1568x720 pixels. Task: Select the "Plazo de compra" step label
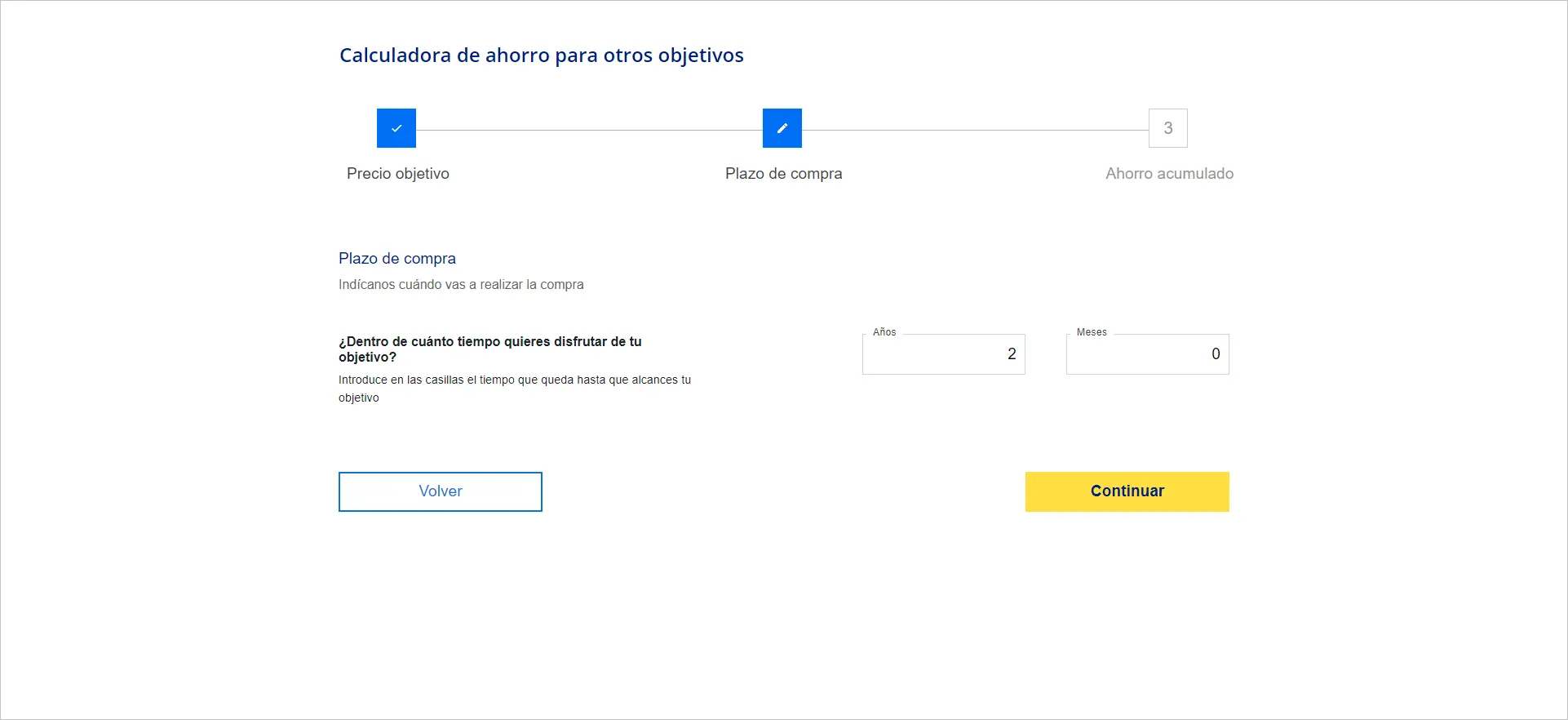[x=783, y=174]
